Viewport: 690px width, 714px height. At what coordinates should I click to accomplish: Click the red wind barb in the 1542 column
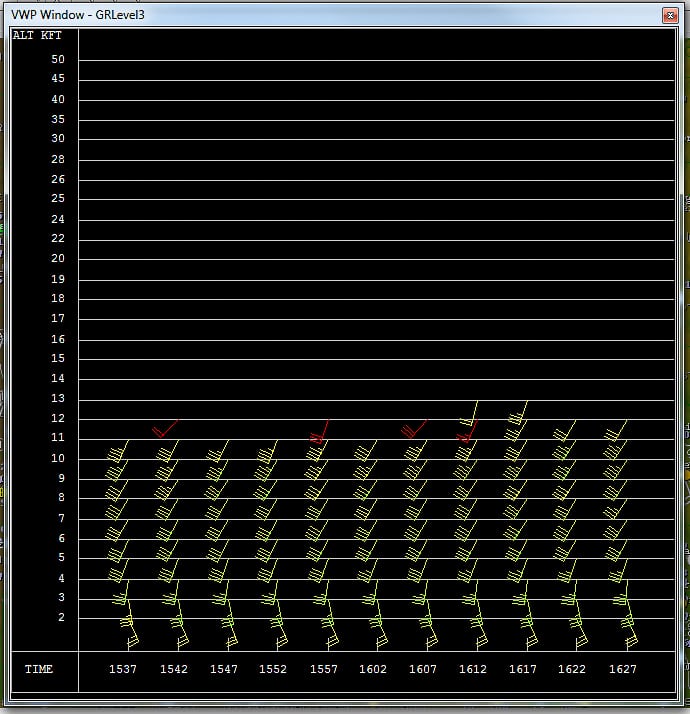pyautogui.click(x=166, y=428)
